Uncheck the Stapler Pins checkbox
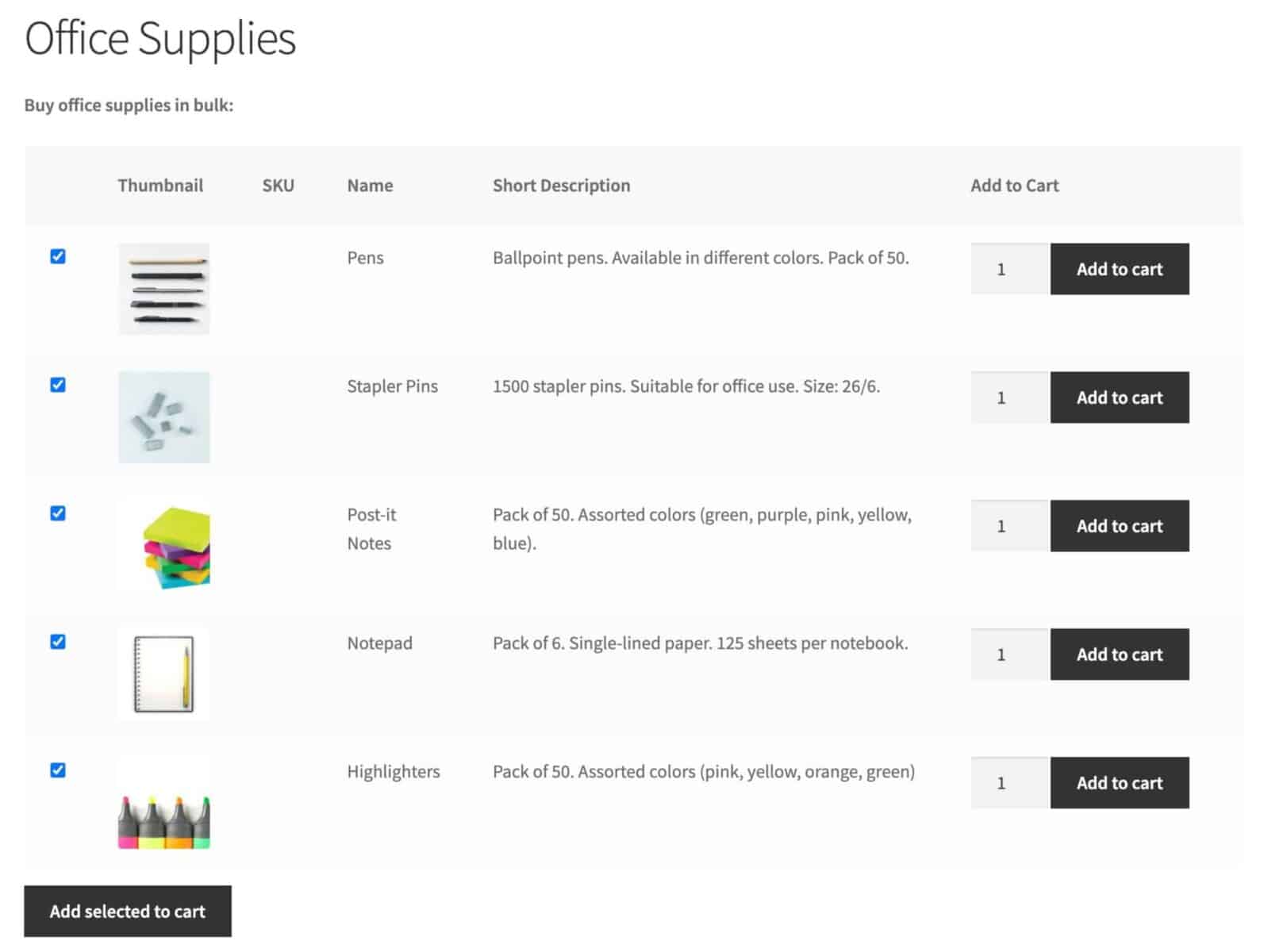The image size is (1264, 952). click(x=59, y=385)
